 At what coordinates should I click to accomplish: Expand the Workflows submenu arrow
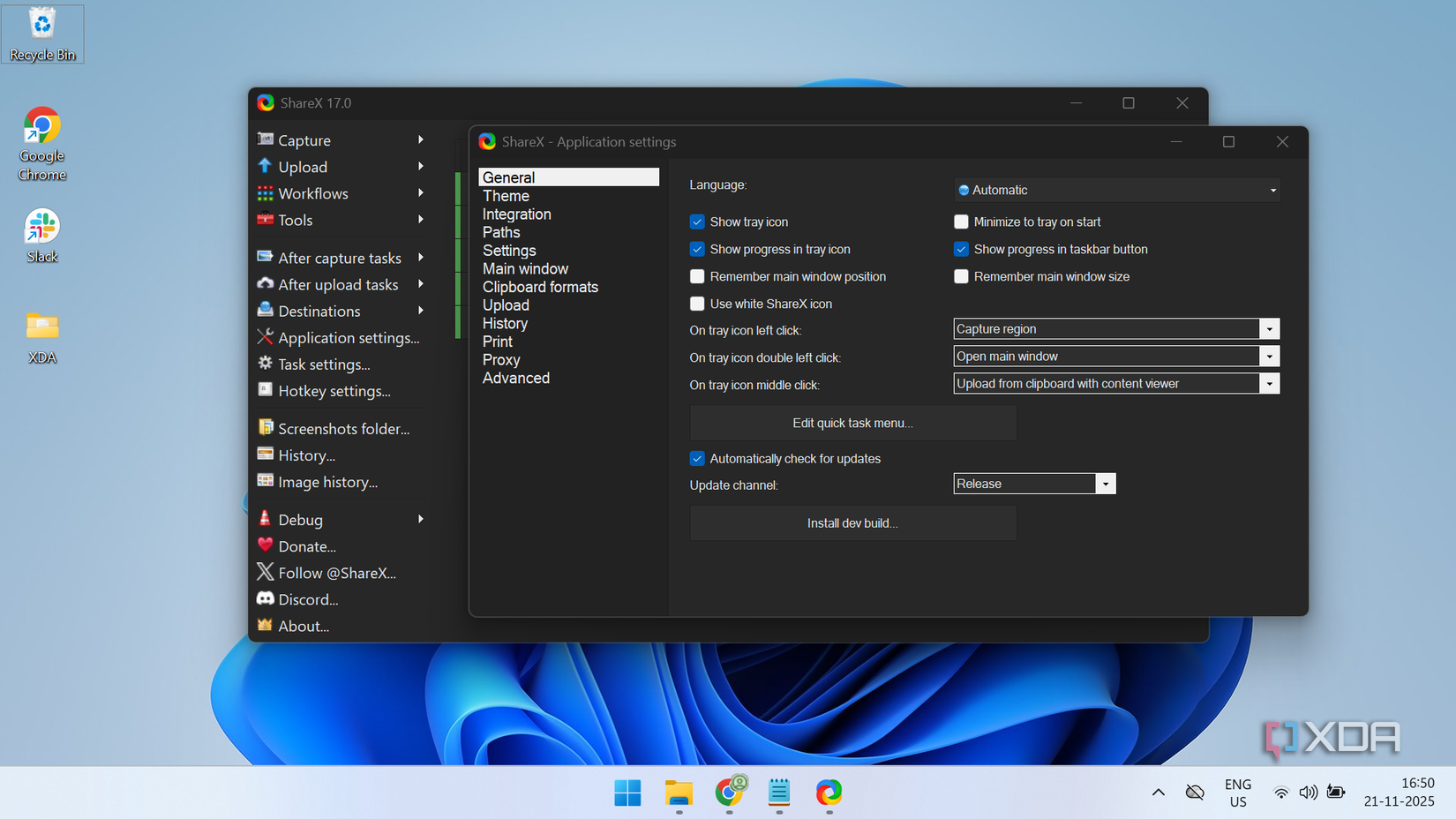[x=421, y=192]
